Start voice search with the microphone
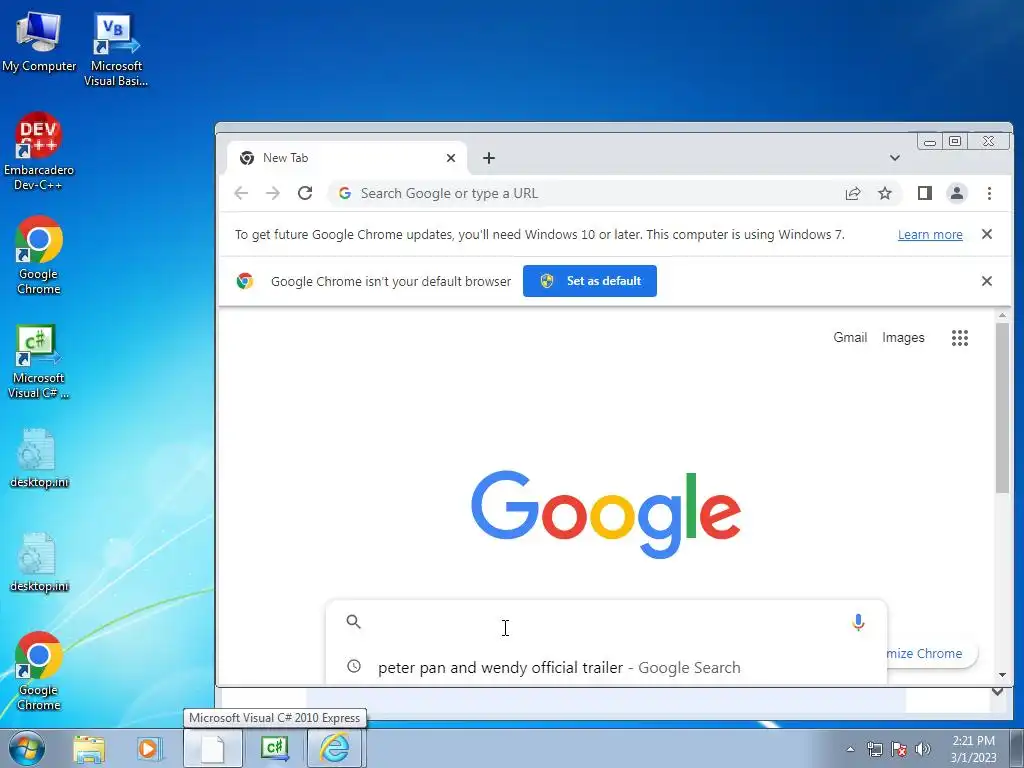Image resolution: width=1024 pixels, height=768 pixels. click(858, 622)
